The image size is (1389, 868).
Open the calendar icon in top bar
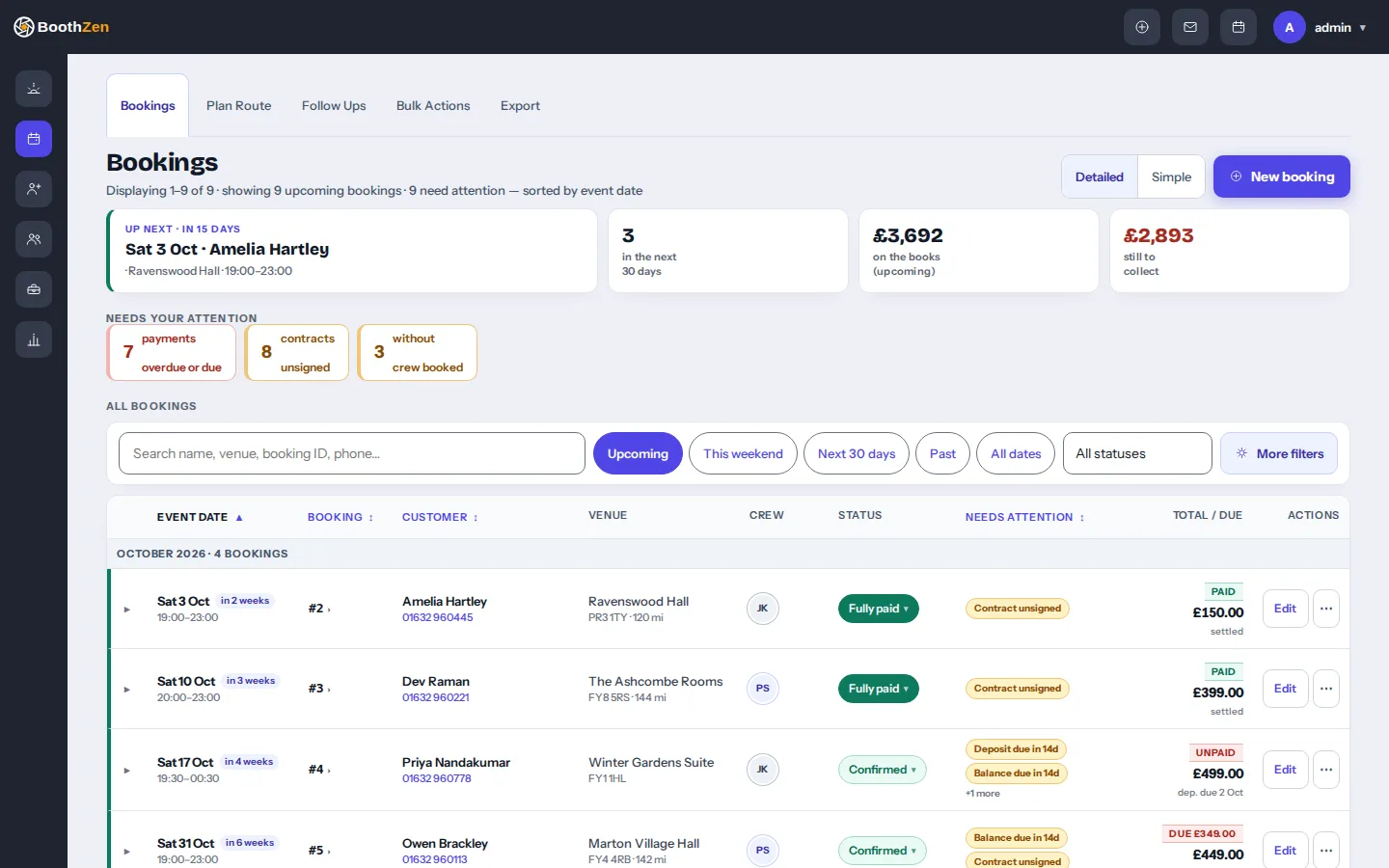1239,27
